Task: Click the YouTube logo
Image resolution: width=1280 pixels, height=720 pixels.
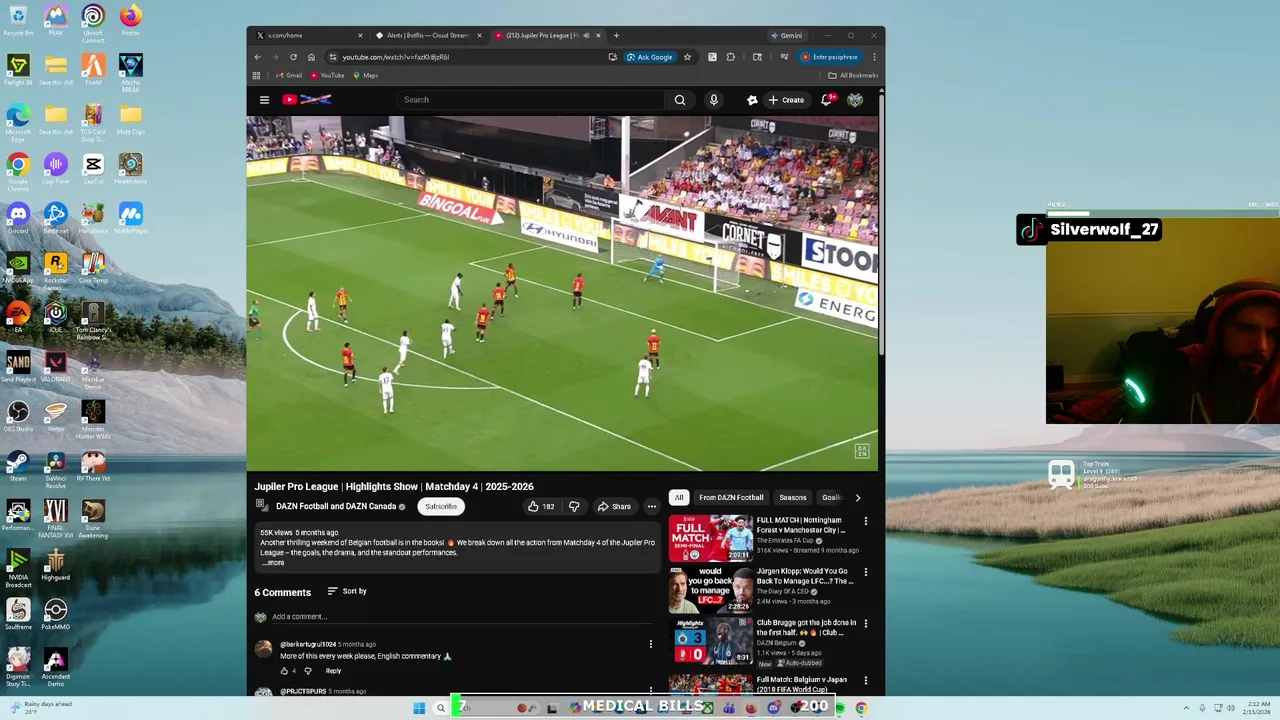Action: point(306,99)
